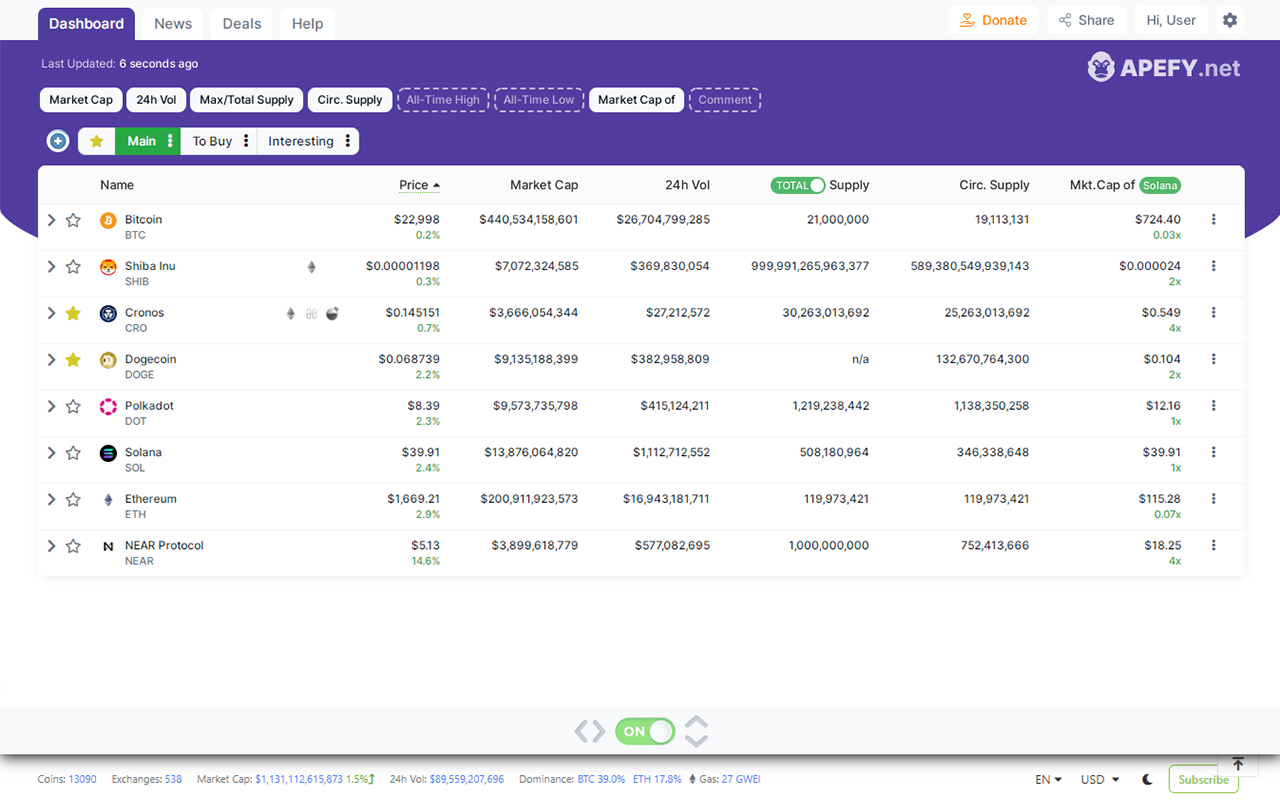Expand the Shiba Inu row details
Viewport: 1280px width, 800px height.
click(x=51, y=266)
